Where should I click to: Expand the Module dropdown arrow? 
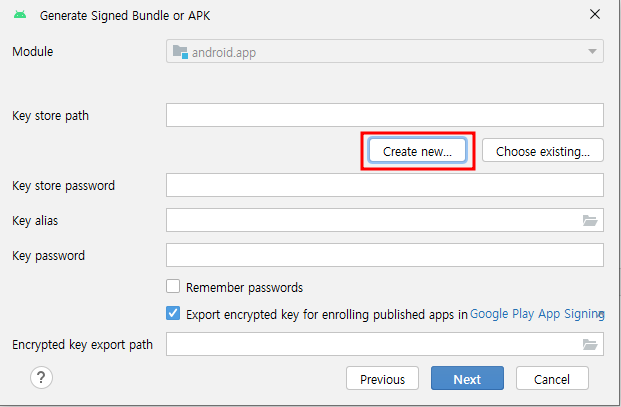tap(592, 51)
